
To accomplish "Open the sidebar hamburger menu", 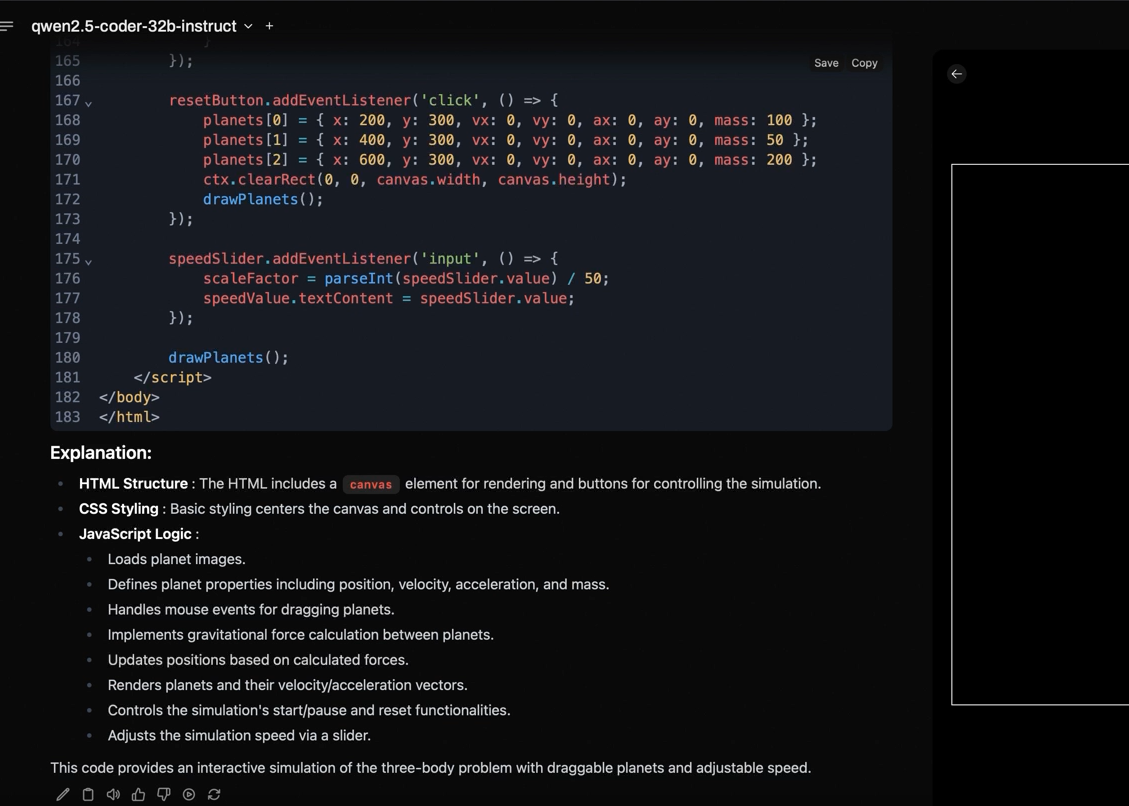I will (x=8, y=26).
